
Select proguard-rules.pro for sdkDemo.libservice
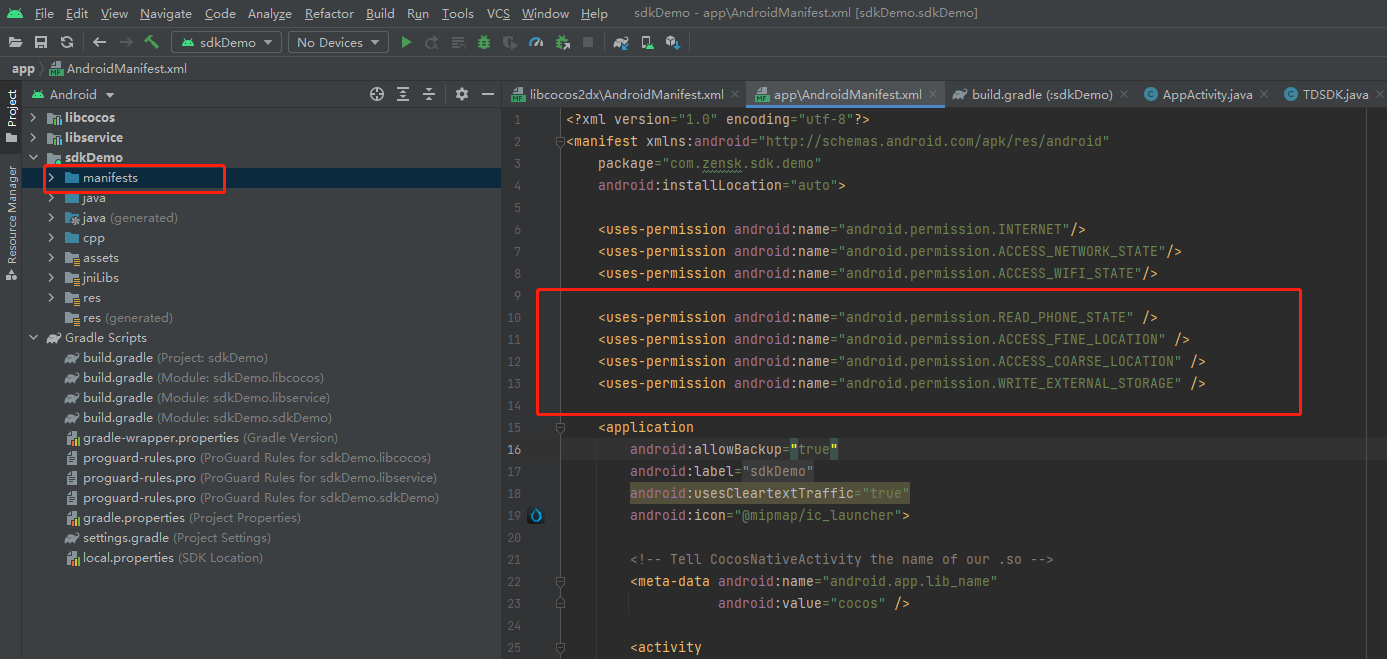(251, 478)
